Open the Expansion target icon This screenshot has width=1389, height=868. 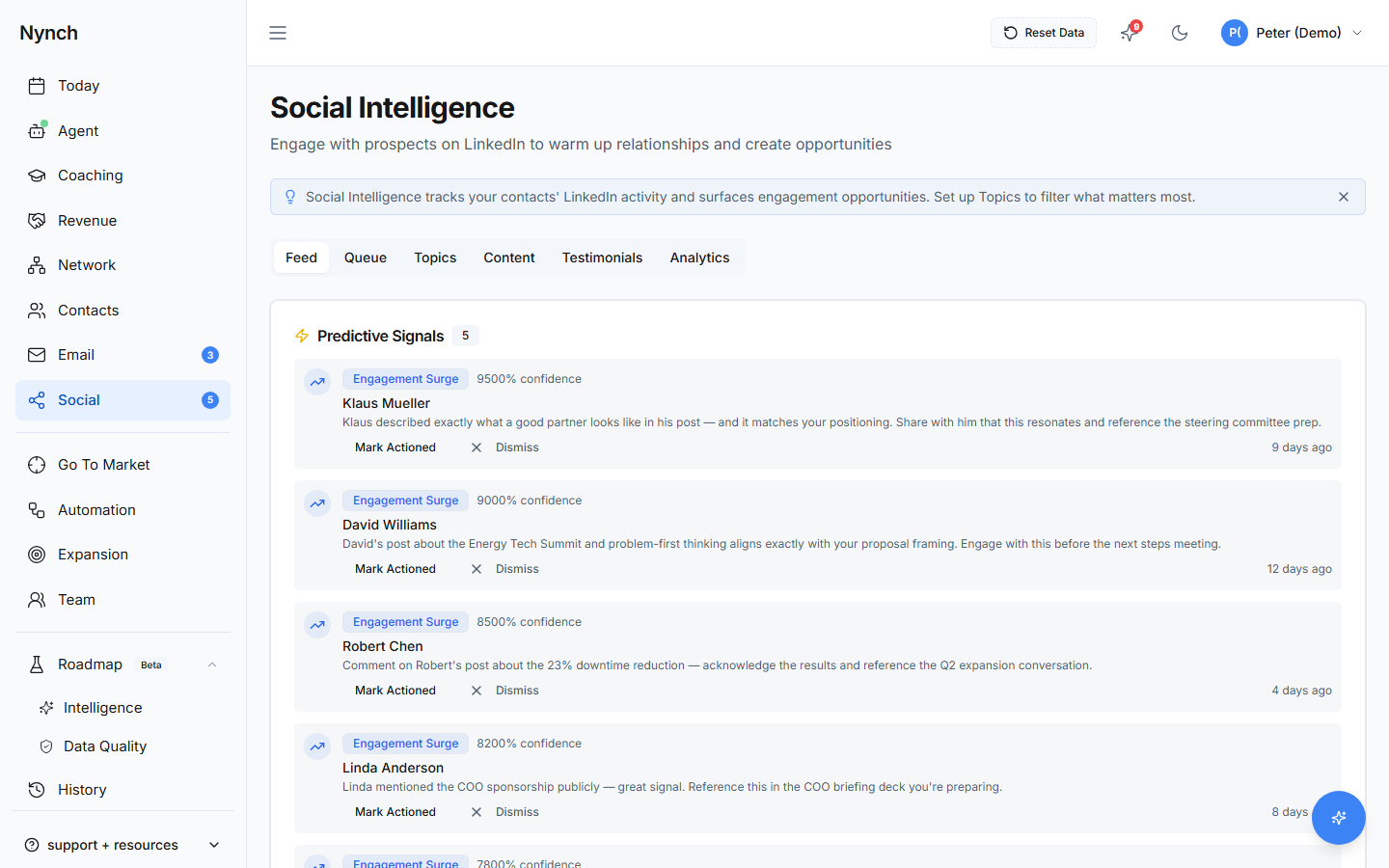pos(37,555)
